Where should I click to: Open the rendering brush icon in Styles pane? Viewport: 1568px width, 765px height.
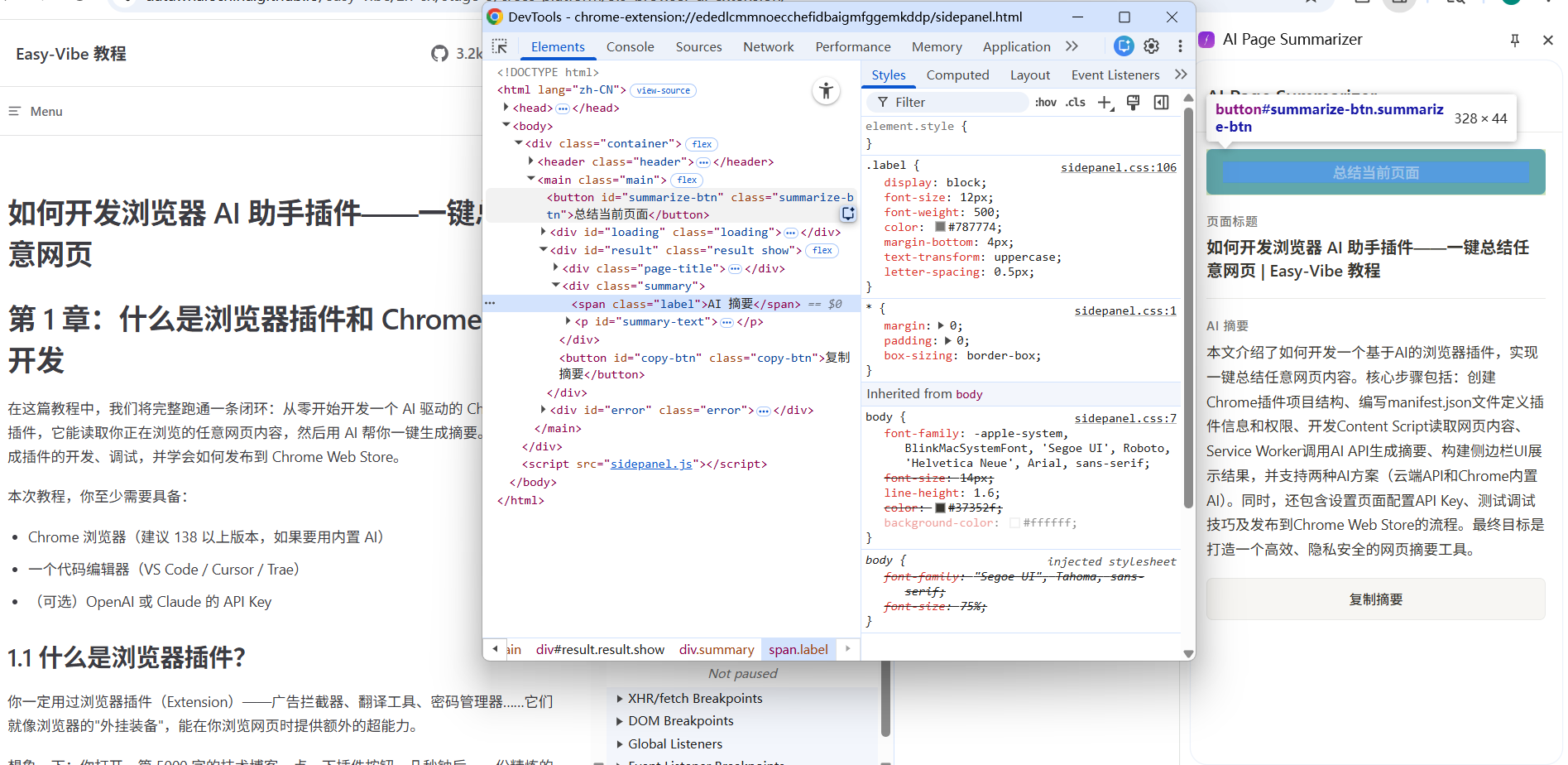1133,102
